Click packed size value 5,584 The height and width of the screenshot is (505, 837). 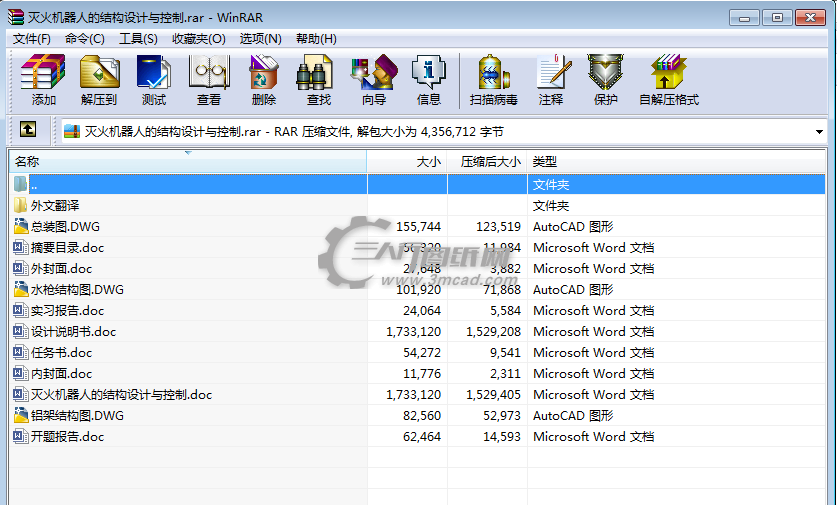pyautogui.click(x=505, y=311)
